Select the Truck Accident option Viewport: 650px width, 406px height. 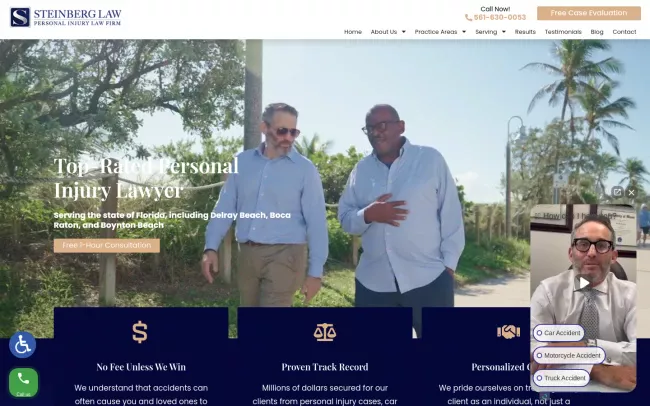[561, 378]
